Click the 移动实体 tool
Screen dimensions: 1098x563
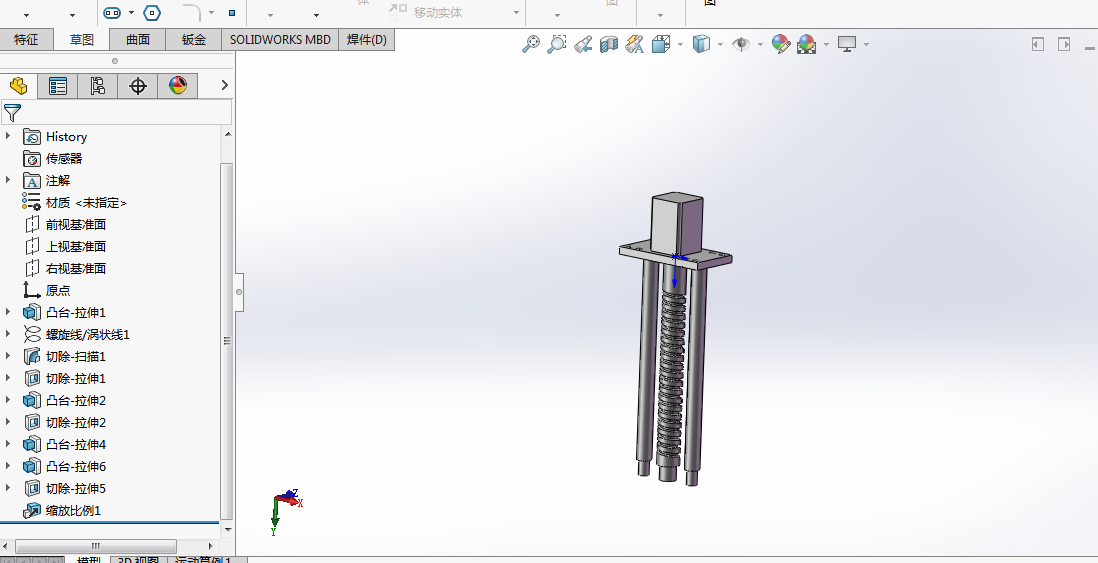[426, 11]
